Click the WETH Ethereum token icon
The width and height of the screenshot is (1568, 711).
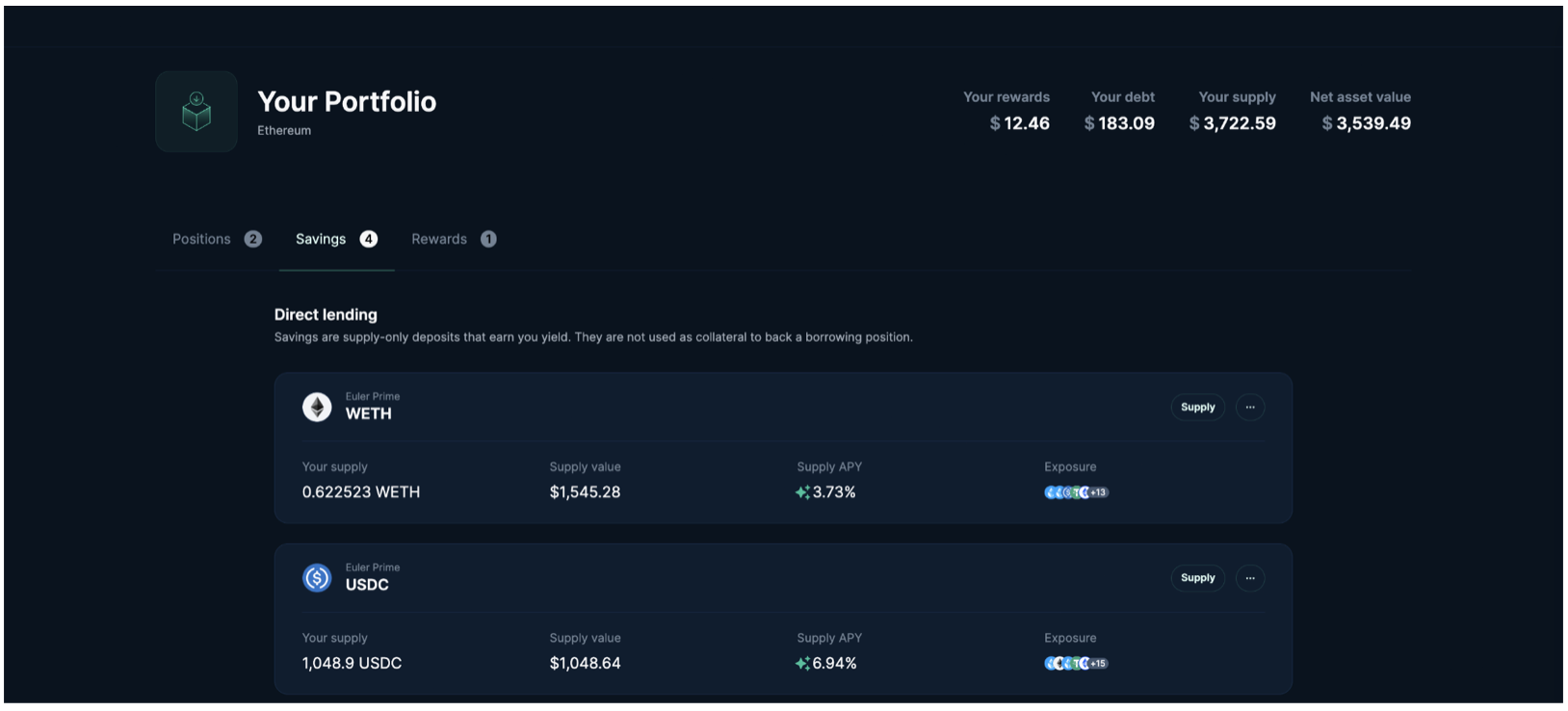pyautogui.click(x=317, y=407)
